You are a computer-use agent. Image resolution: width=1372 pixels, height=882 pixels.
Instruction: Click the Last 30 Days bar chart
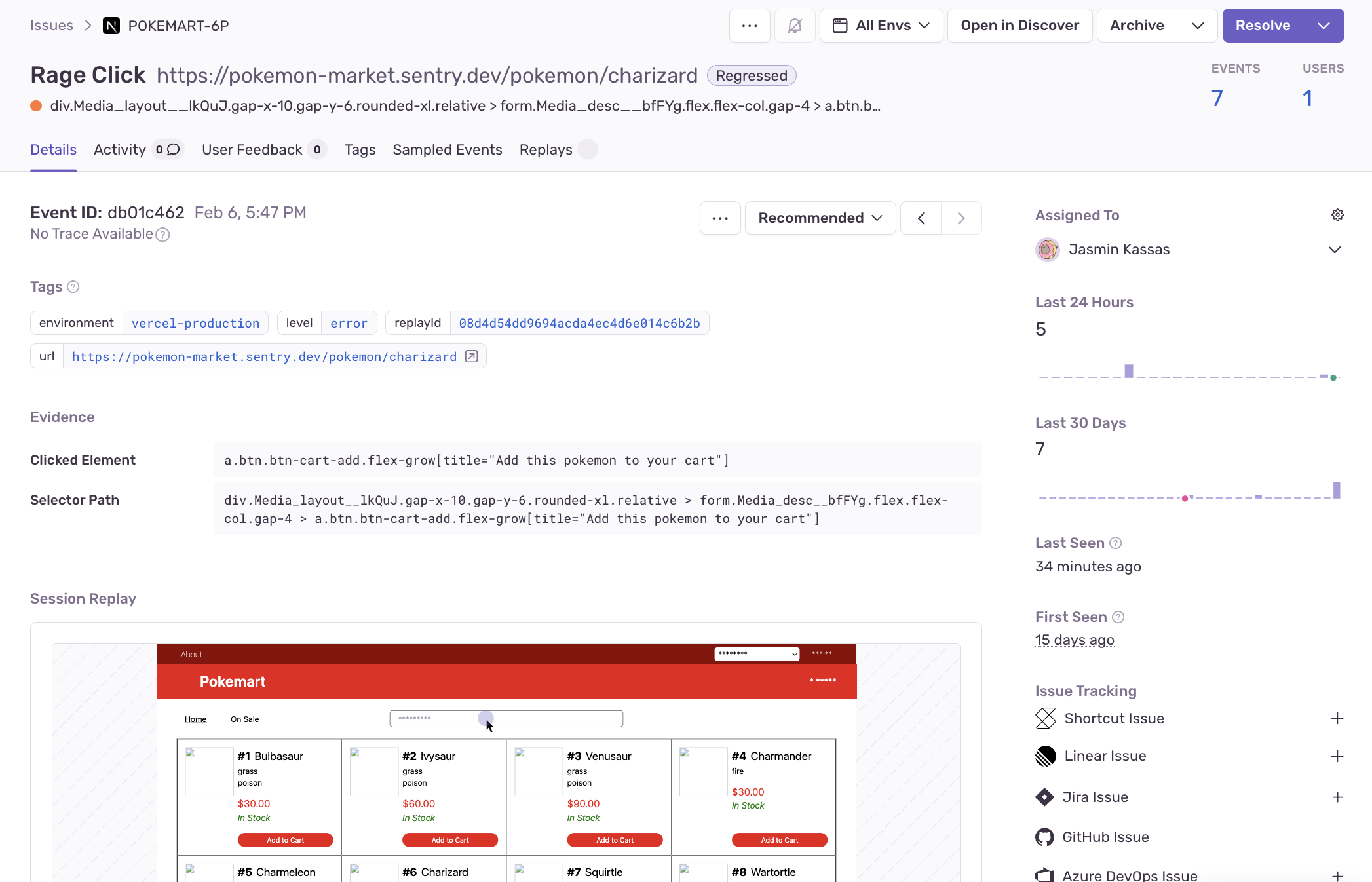point(1189,491)
